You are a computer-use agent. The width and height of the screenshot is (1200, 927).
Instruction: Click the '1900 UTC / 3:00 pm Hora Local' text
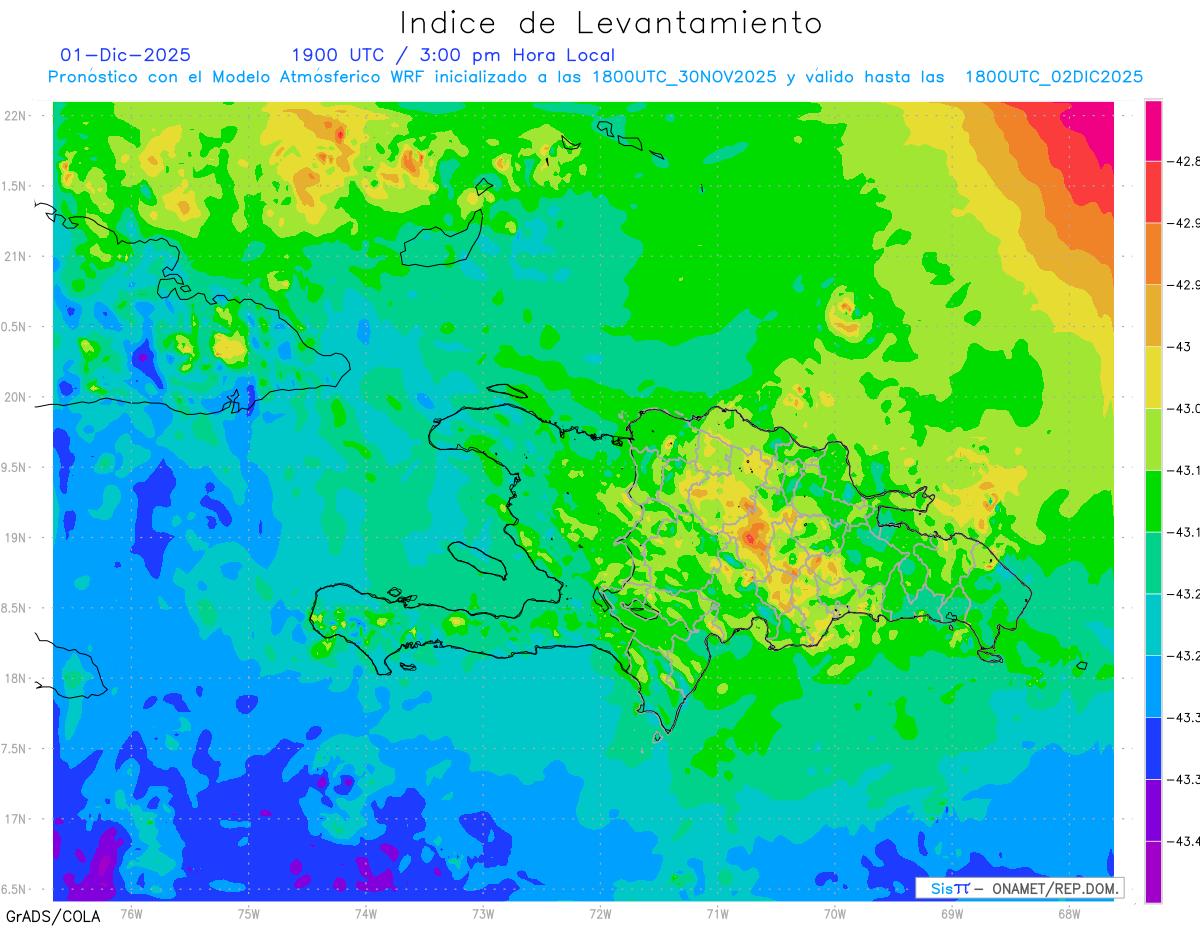[453, 56]
